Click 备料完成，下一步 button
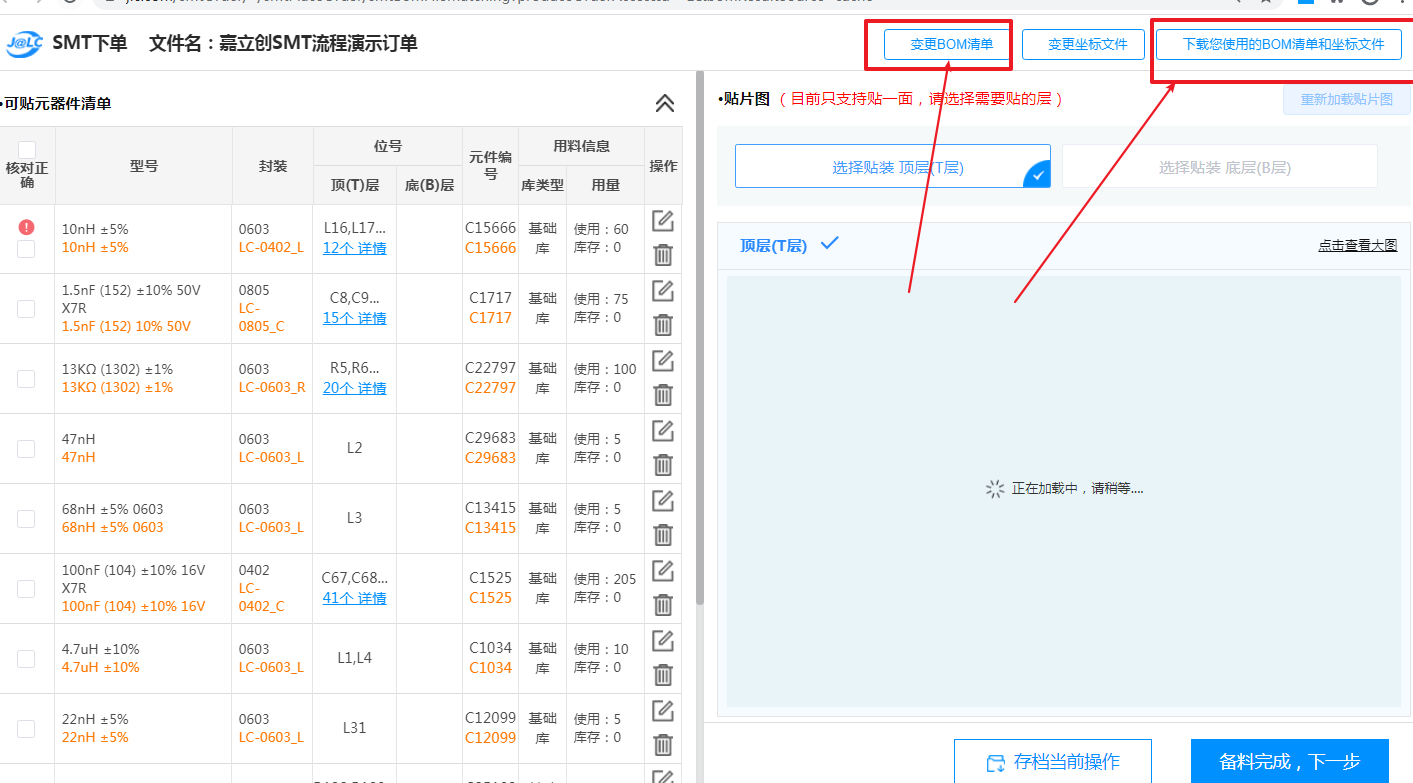The width and height of the screenshot is (1413, 783). pyautogui.click(x=1289, y=761)
